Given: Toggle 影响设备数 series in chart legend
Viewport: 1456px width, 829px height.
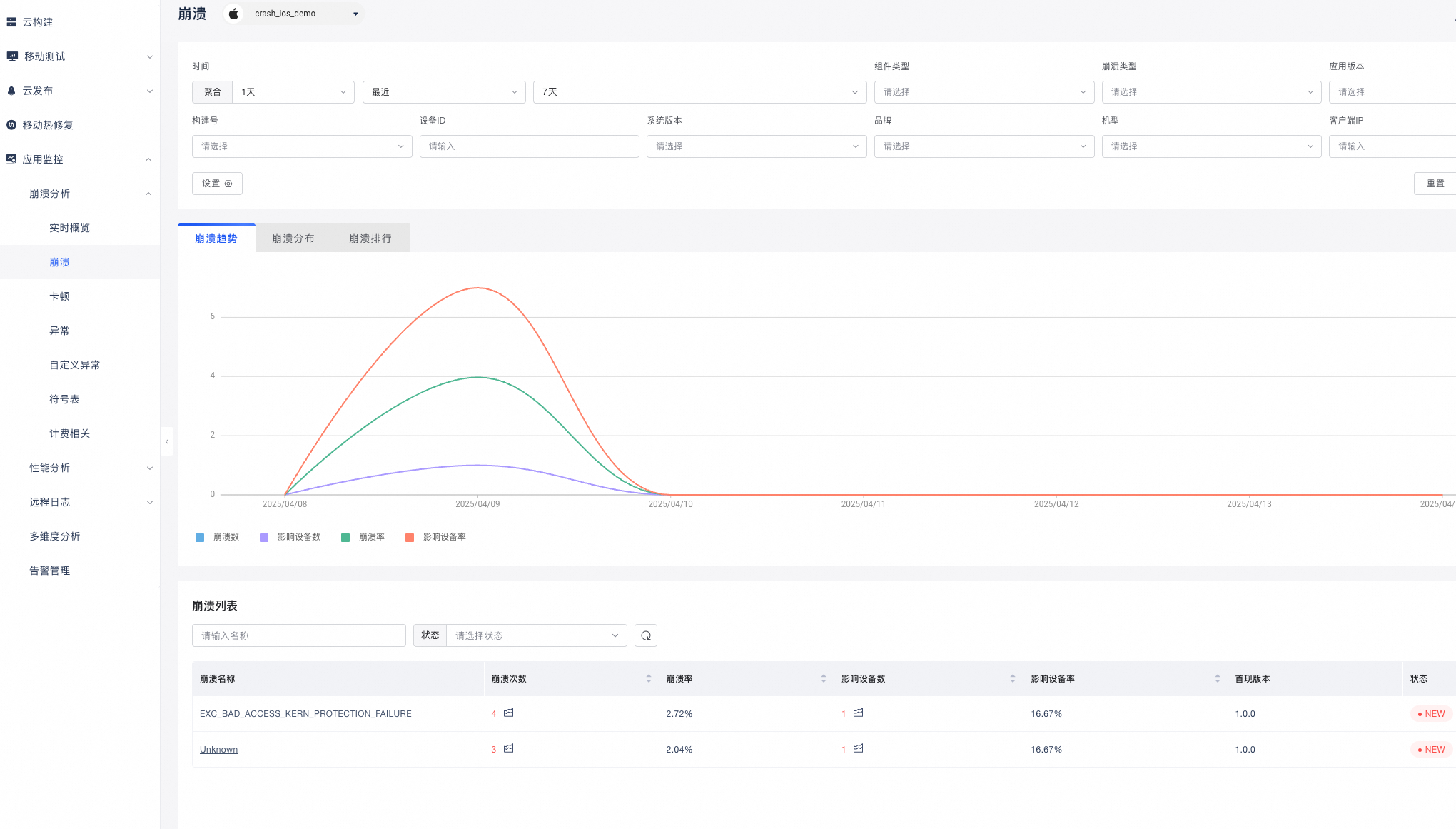Looking at the screenshot, I should click(290, 537).
